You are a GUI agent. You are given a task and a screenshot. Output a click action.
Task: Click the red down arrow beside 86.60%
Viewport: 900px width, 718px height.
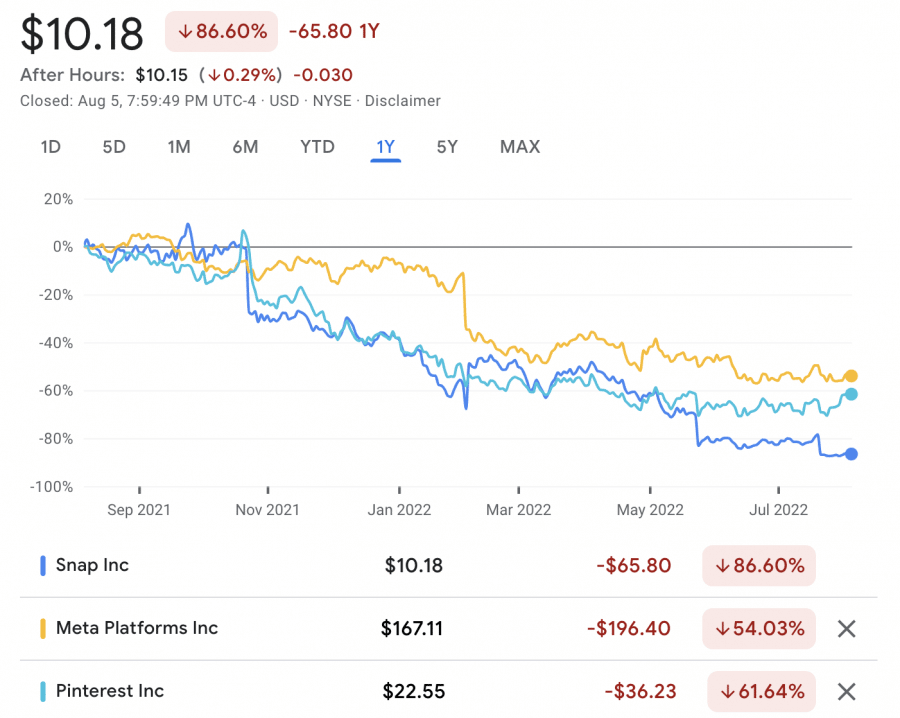click(185, 31)
